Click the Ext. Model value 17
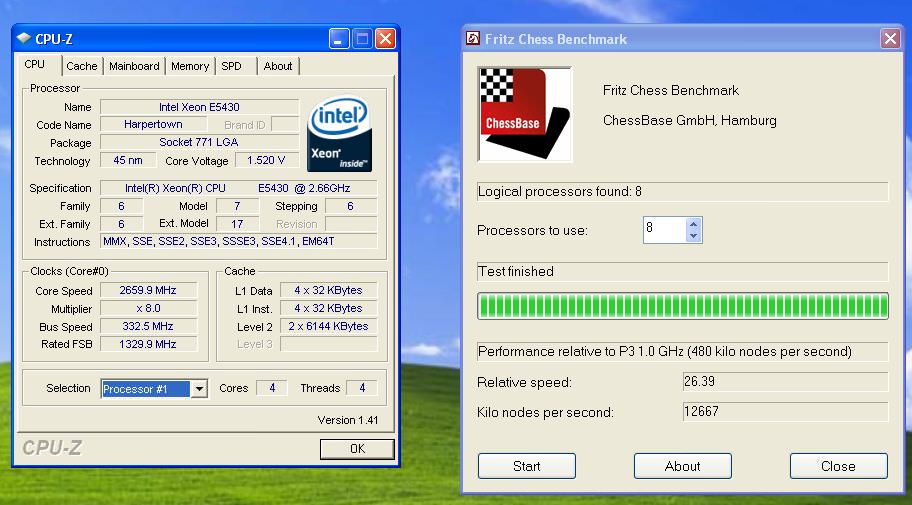This screenshot has width=912, height=505. [x=237, y=223]
